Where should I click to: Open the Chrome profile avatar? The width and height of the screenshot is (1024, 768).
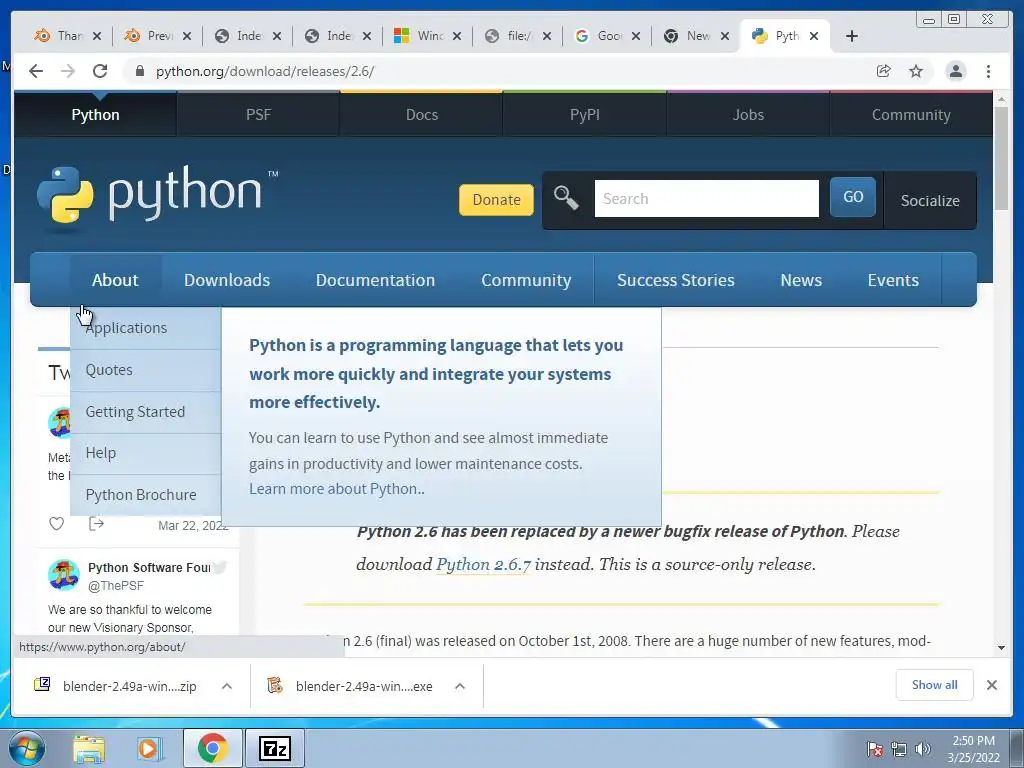[955, 71]
